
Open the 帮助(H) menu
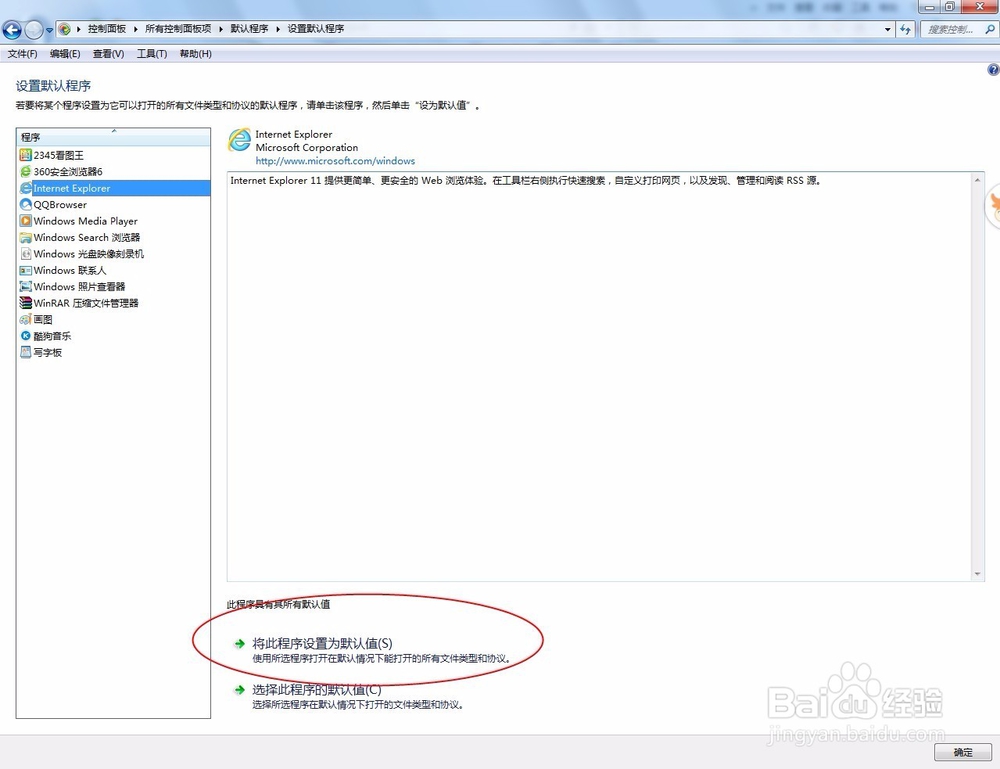click(x=195, y=54)
